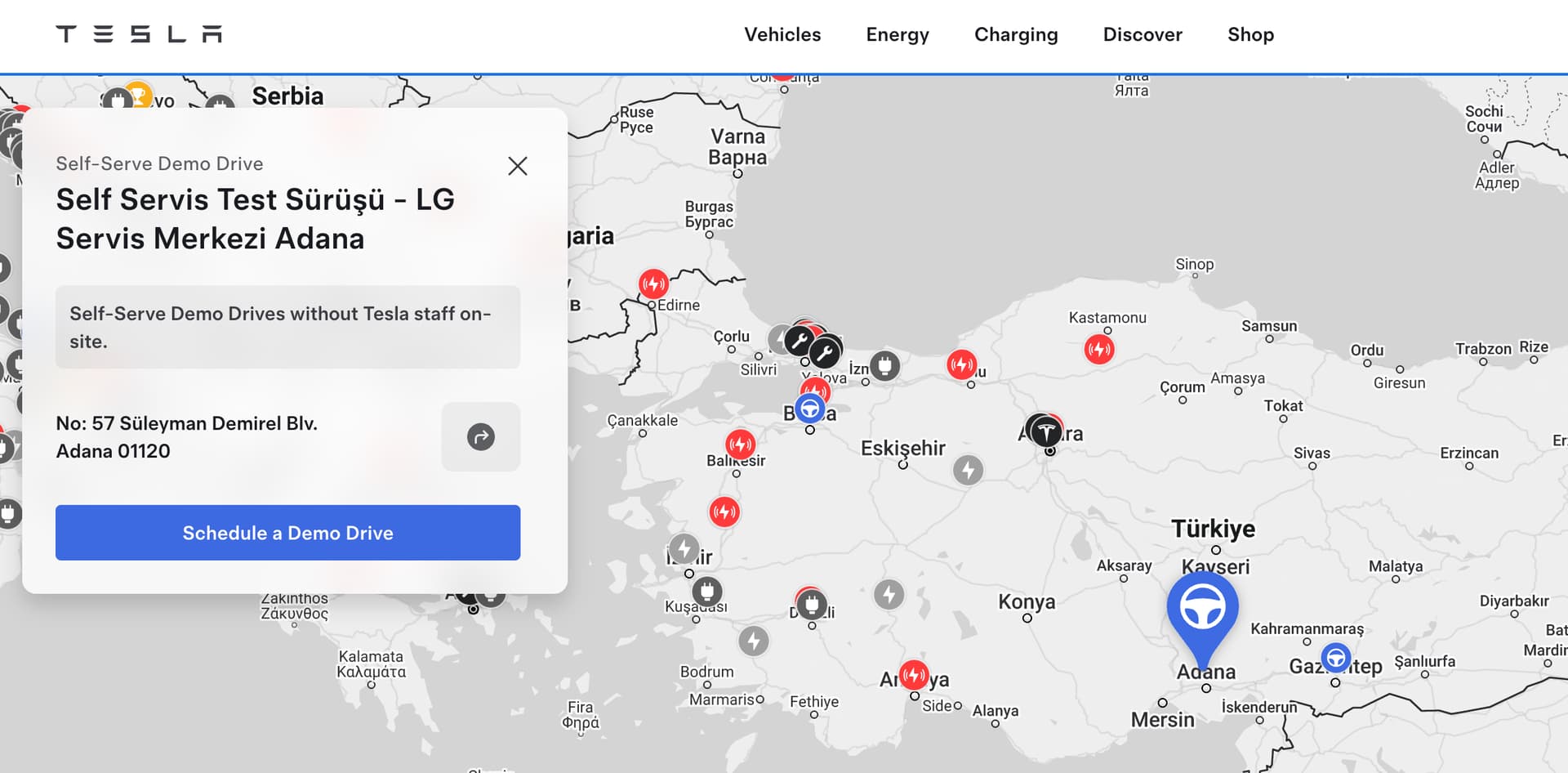The height and width of the screenshot is (773, 1568).
Task: Select the gray charger marker northwest of Konya
Action: coord(889,594)
